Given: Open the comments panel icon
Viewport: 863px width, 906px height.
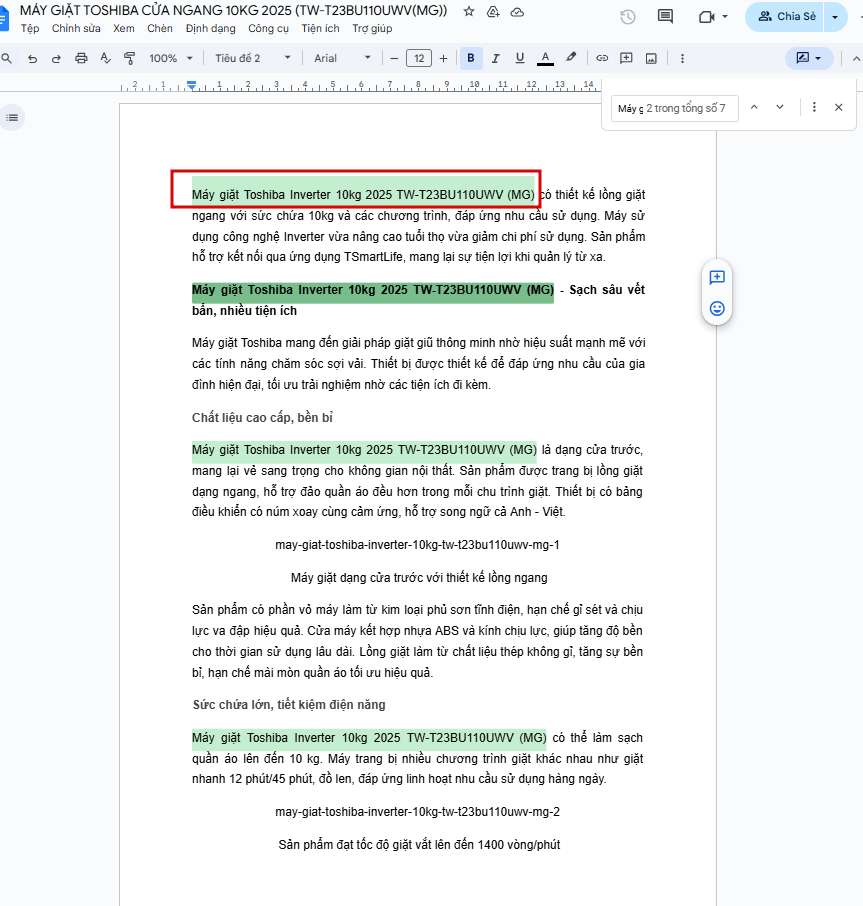Looking at the screenshot, I should (665, 17).
